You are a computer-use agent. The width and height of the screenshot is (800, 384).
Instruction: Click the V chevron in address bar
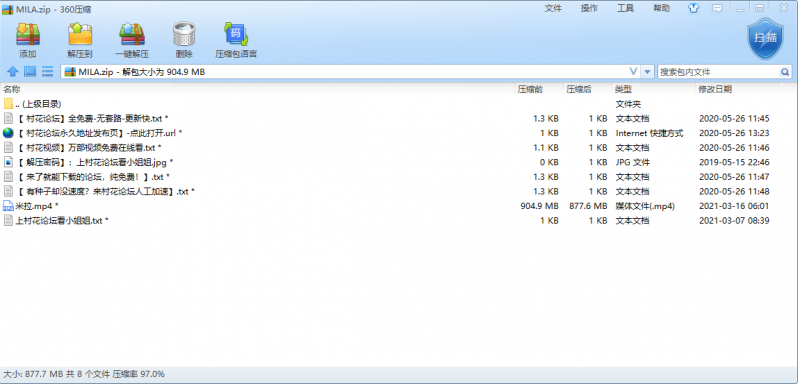[633, 72]
